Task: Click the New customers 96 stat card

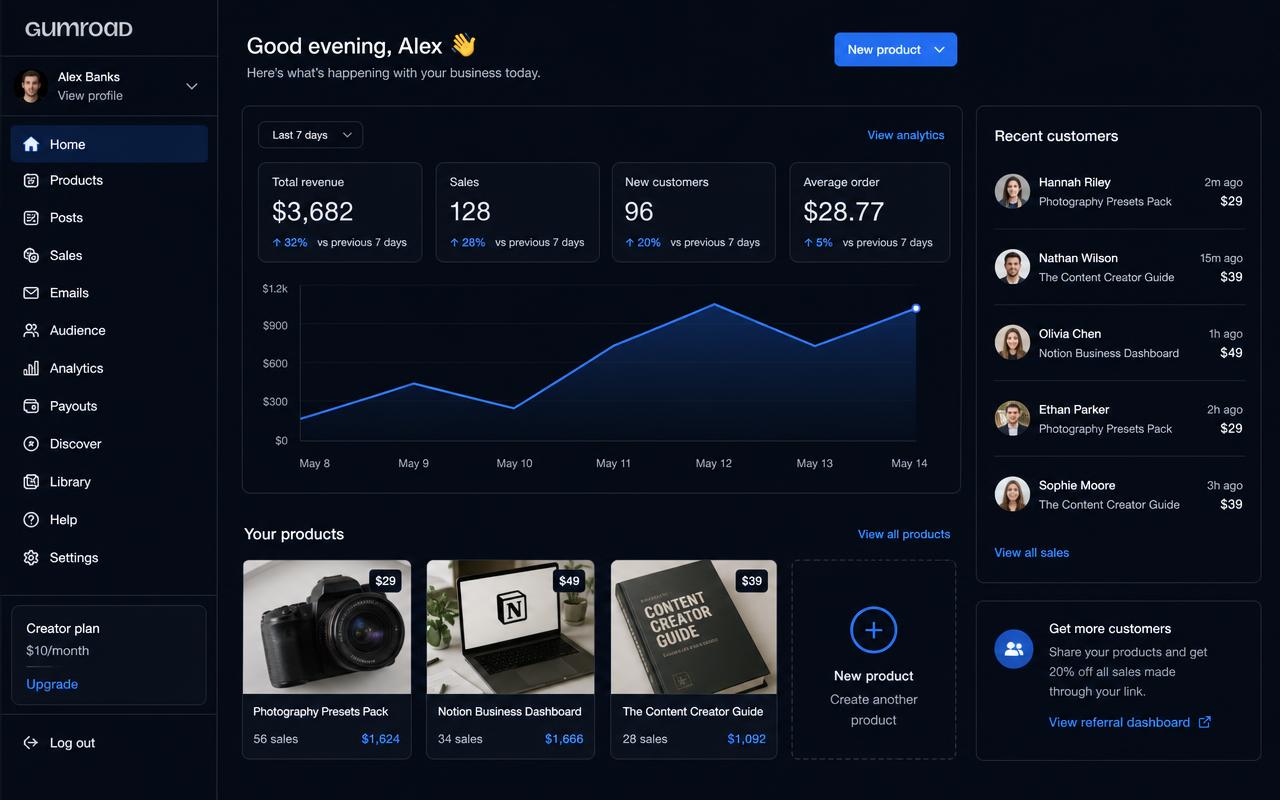Action: tap(694, 213)
